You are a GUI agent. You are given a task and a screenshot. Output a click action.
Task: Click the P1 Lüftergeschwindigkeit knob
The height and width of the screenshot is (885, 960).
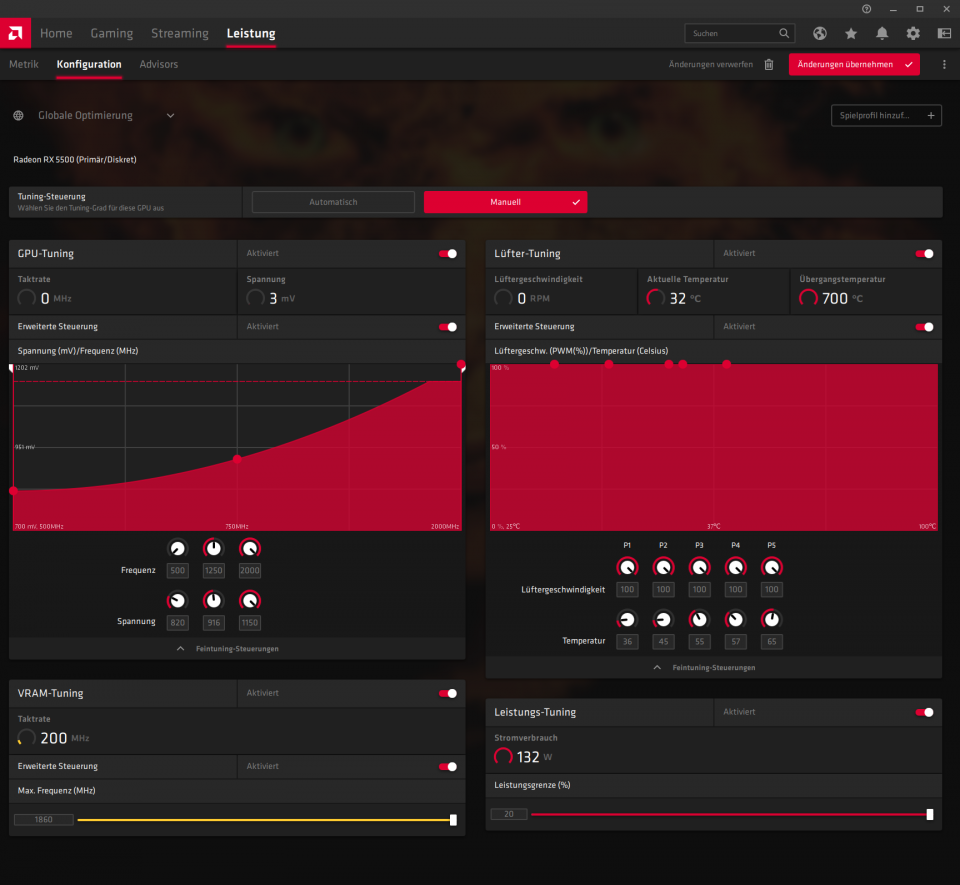click(x=627, y=567)
